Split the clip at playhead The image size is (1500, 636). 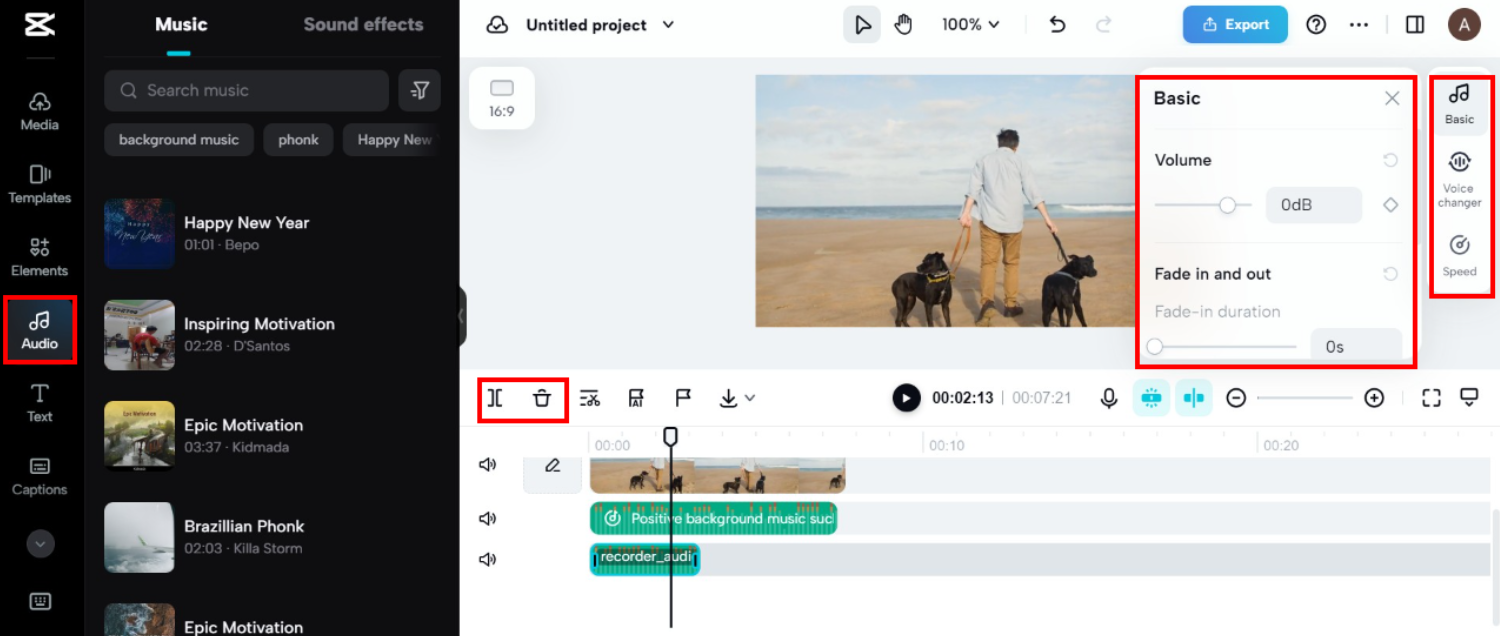[495, 398]
